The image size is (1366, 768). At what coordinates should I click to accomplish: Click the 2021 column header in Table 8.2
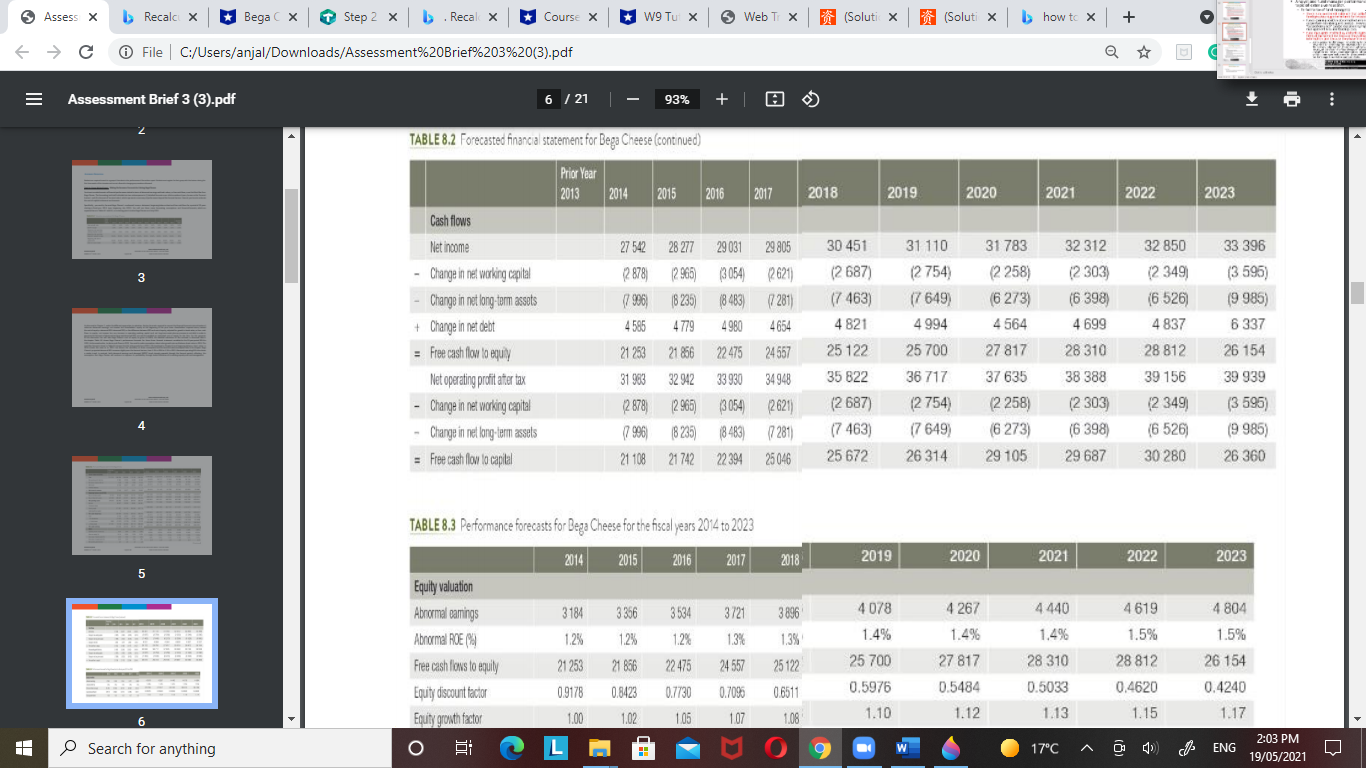coord(1061,193)
